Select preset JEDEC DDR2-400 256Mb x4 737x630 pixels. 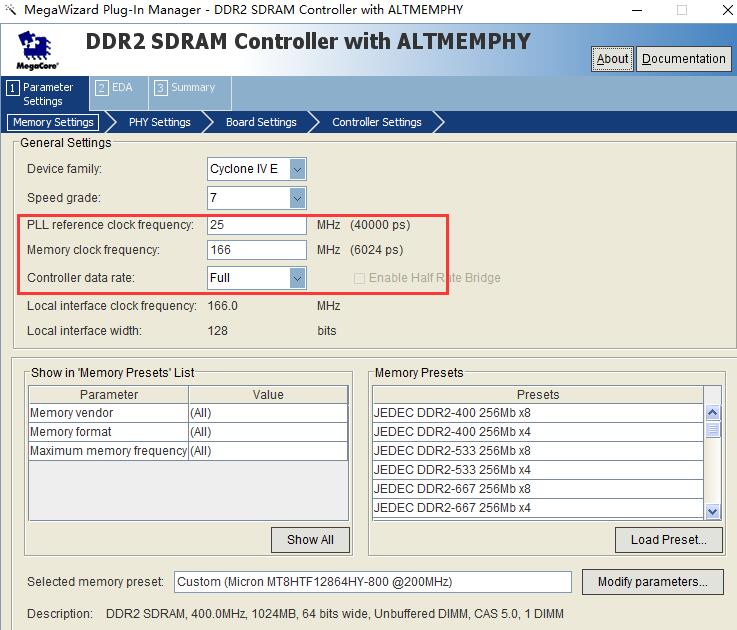(x=538, y=432)
